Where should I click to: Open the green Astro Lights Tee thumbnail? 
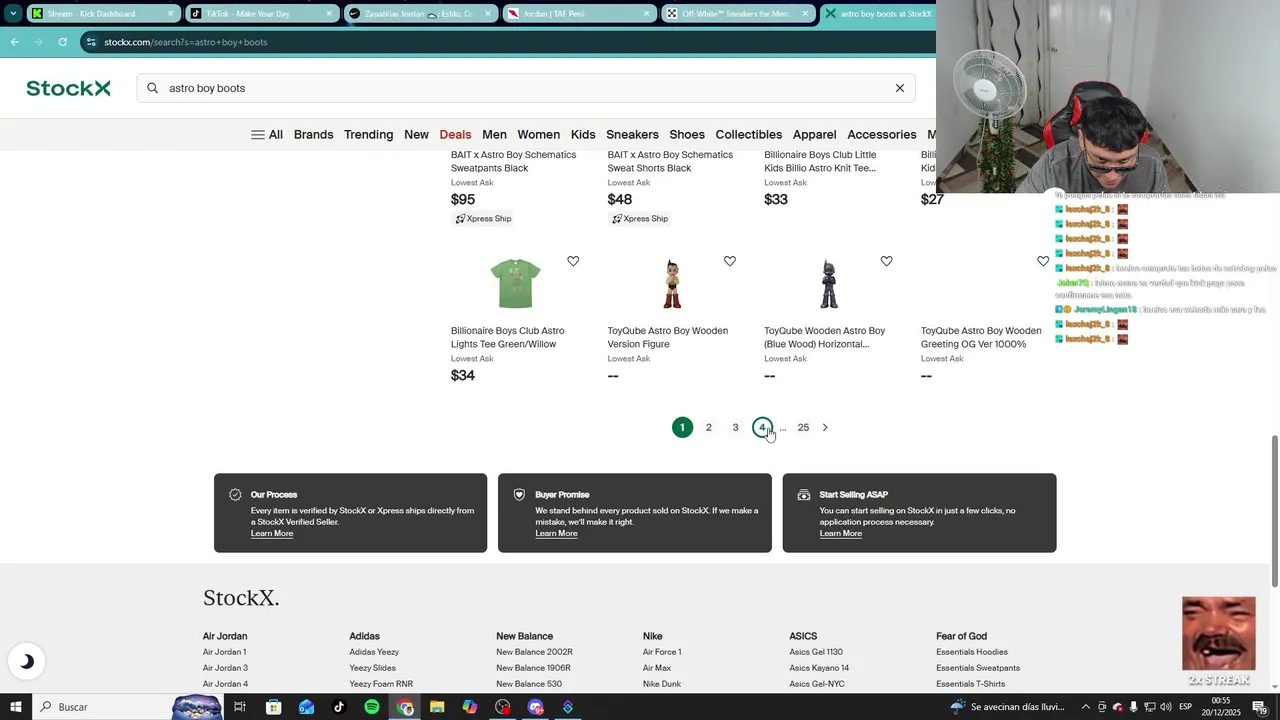coord(516,284)
